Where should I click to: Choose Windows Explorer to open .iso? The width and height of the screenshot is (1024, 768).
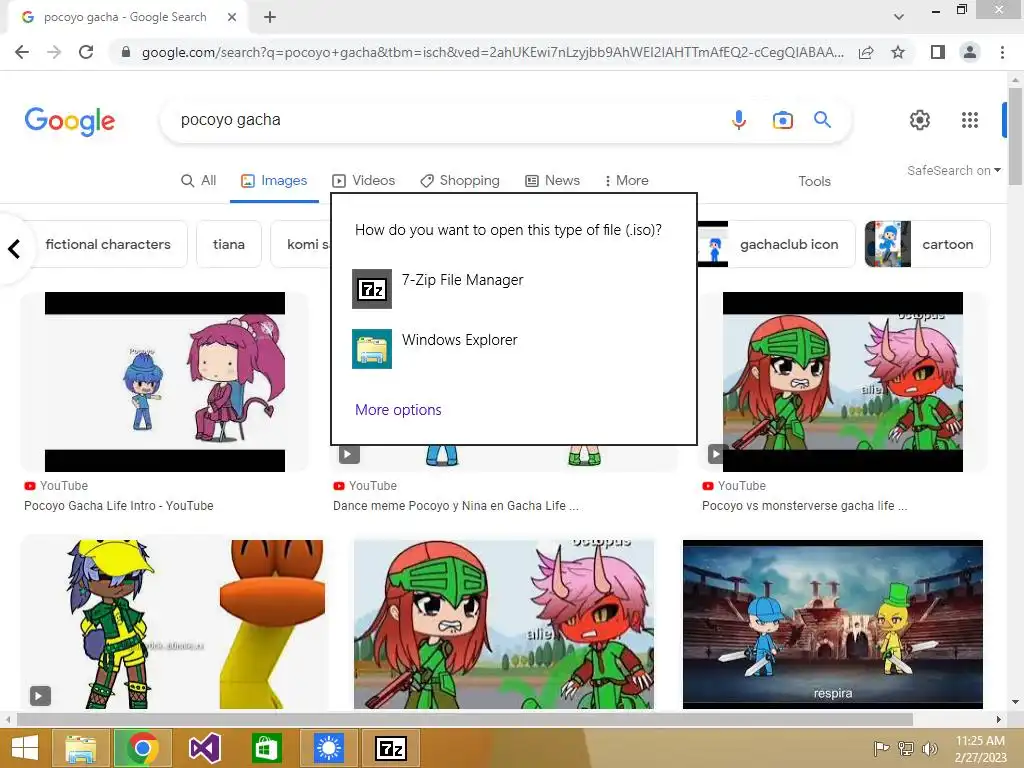click(514, 349)
